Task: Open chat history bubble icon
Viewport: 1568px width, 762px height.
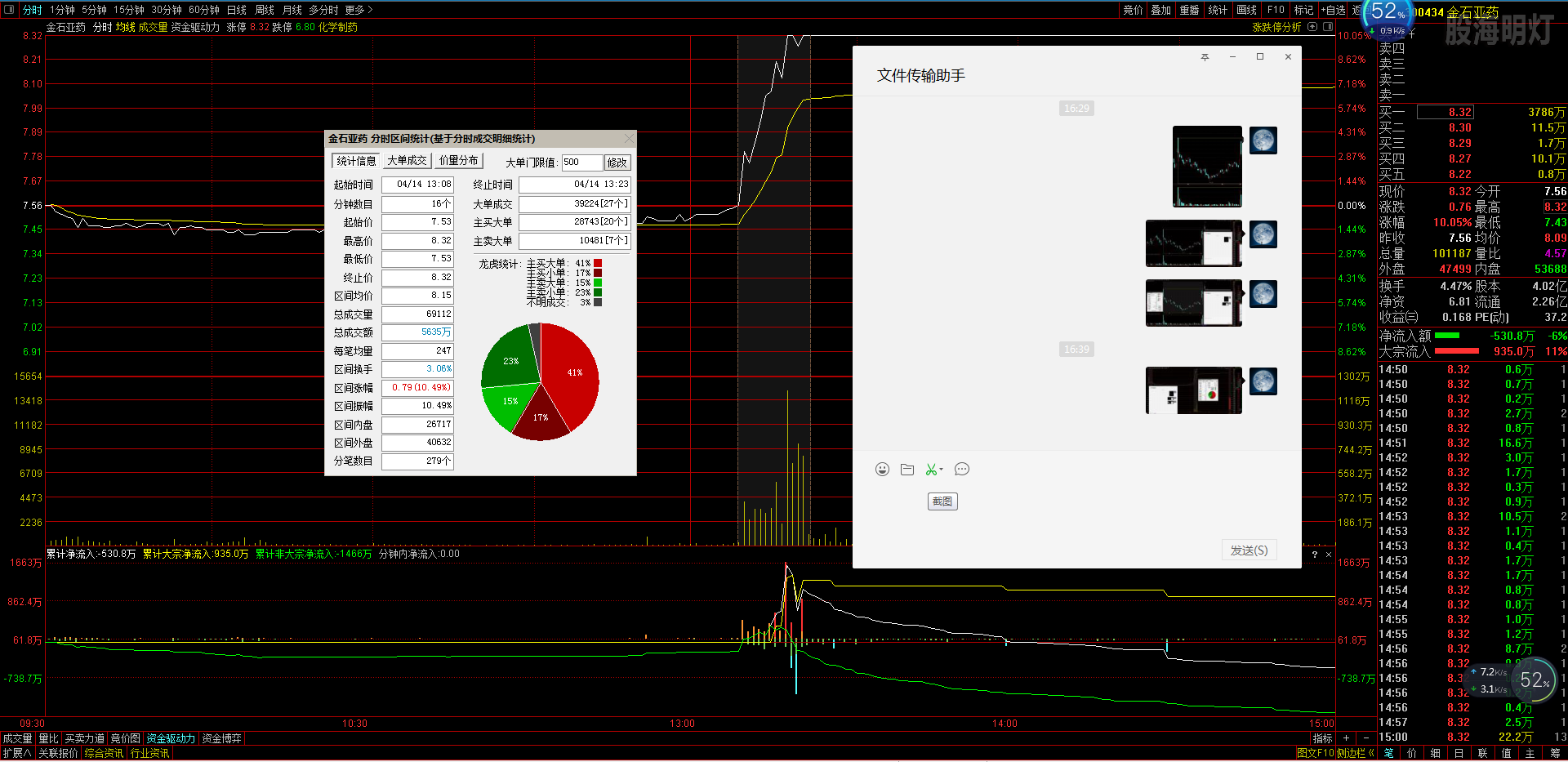Action: pos(962,470)
